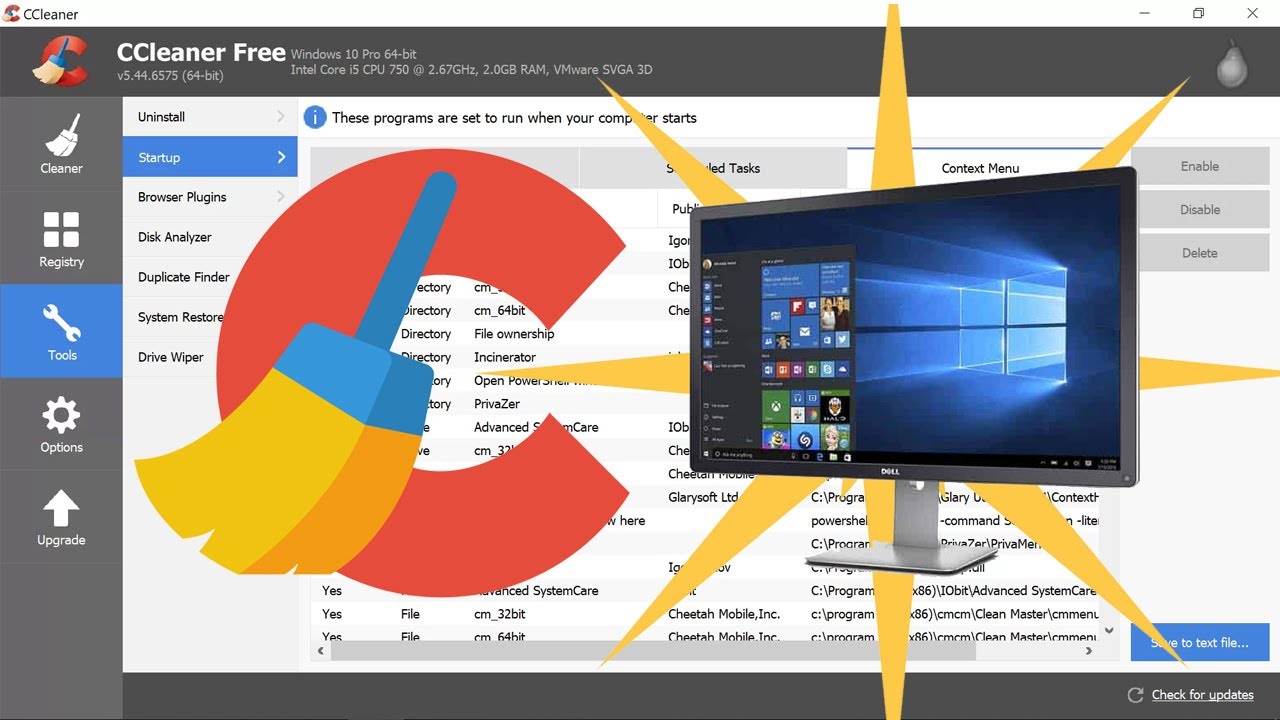Switch to the Context Menu tab

pyautogui.click(x=980, y=168)
